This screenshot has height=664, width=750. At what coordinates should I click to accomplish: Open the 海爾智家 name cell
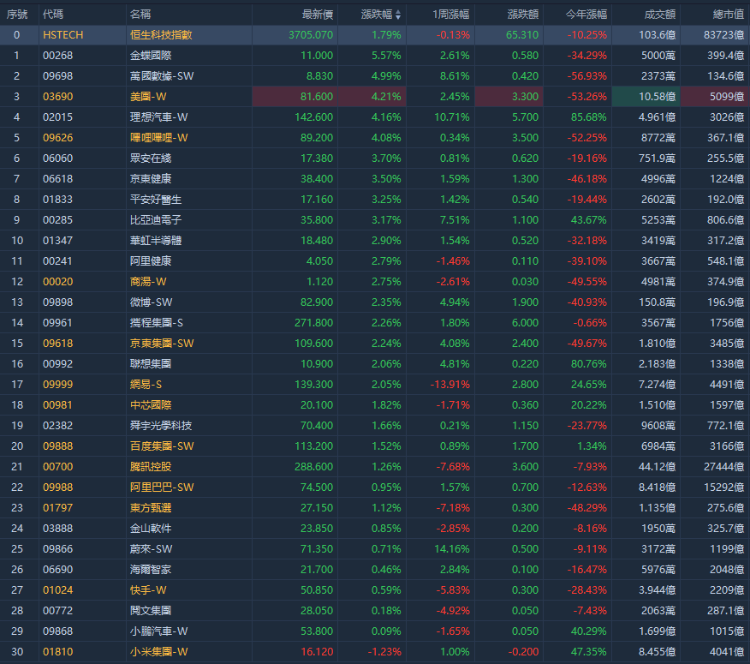coord(150,570)
